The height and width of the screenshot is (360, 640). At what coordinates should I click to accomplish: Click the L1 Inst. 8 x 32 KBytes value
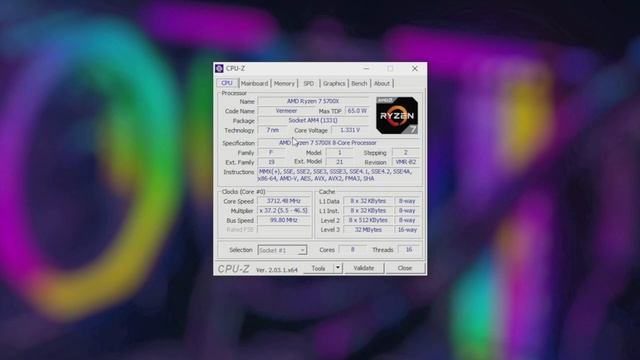pyautogui.click(x=368, y=211)
